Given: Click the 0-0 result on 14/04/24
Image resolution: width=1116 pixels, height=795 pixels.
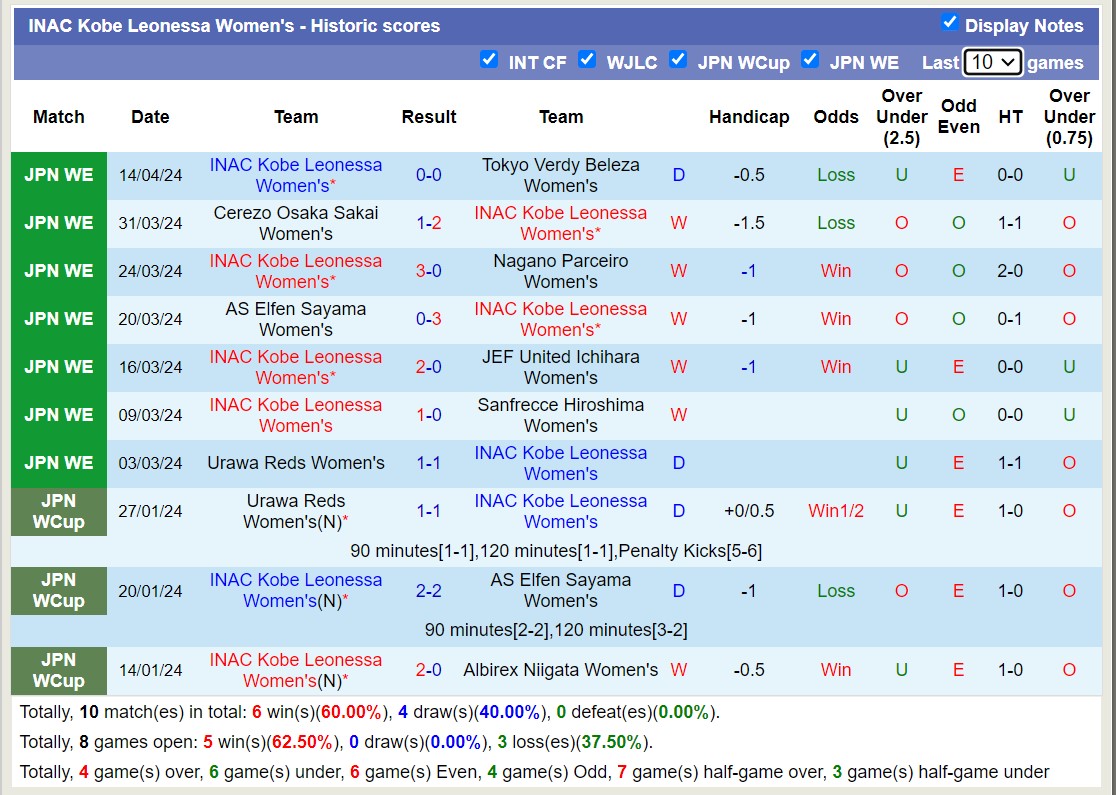Looking at the screenshot, I should click(x=429, y=175).
